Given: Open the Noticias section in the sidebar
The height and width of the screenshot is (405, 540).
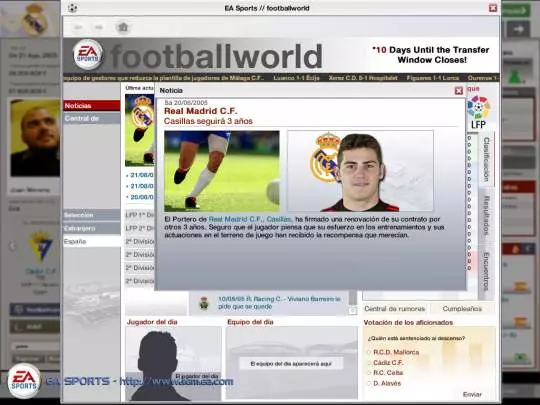Looking at the screenshot, I should 92,106.
